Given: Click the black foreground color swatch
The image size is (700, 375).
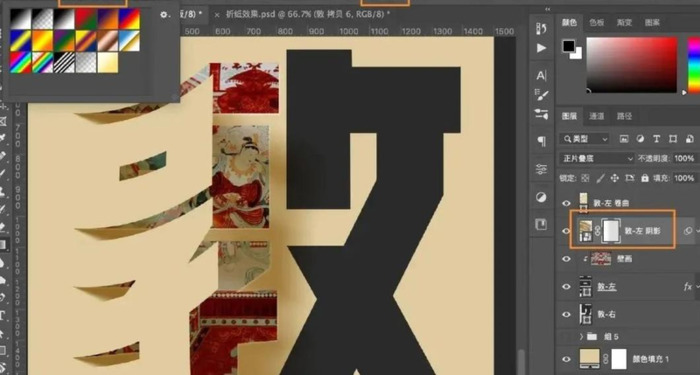Looking at the screenshot, I should coord(568,46).
